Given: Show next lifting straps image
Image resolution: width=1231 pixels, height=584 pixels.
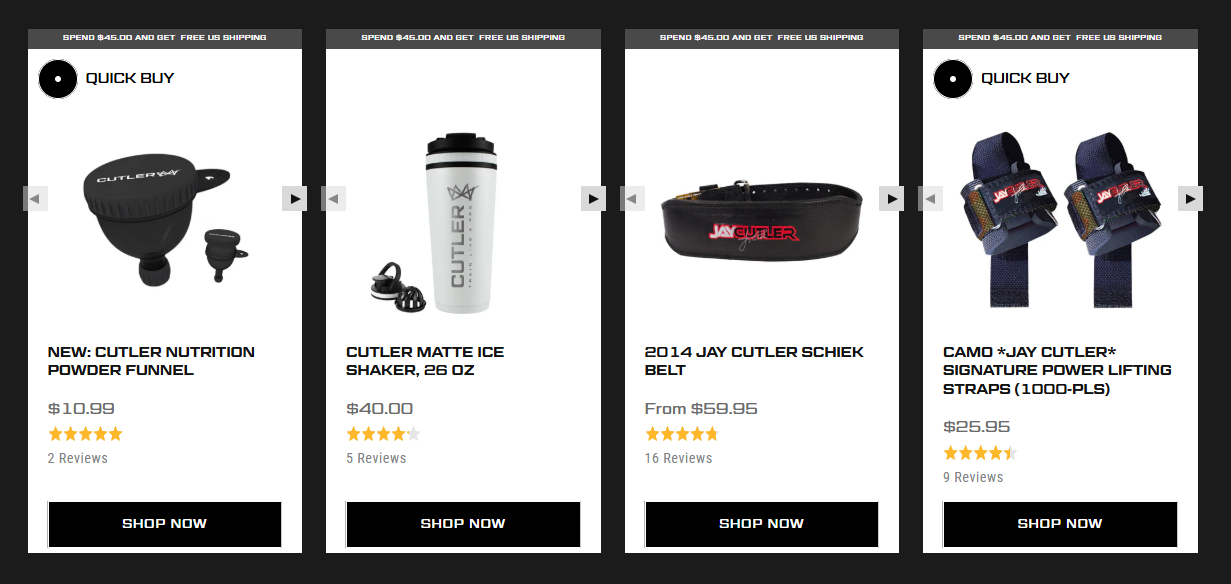Looking at the screenshot, I should (1190, 198).
